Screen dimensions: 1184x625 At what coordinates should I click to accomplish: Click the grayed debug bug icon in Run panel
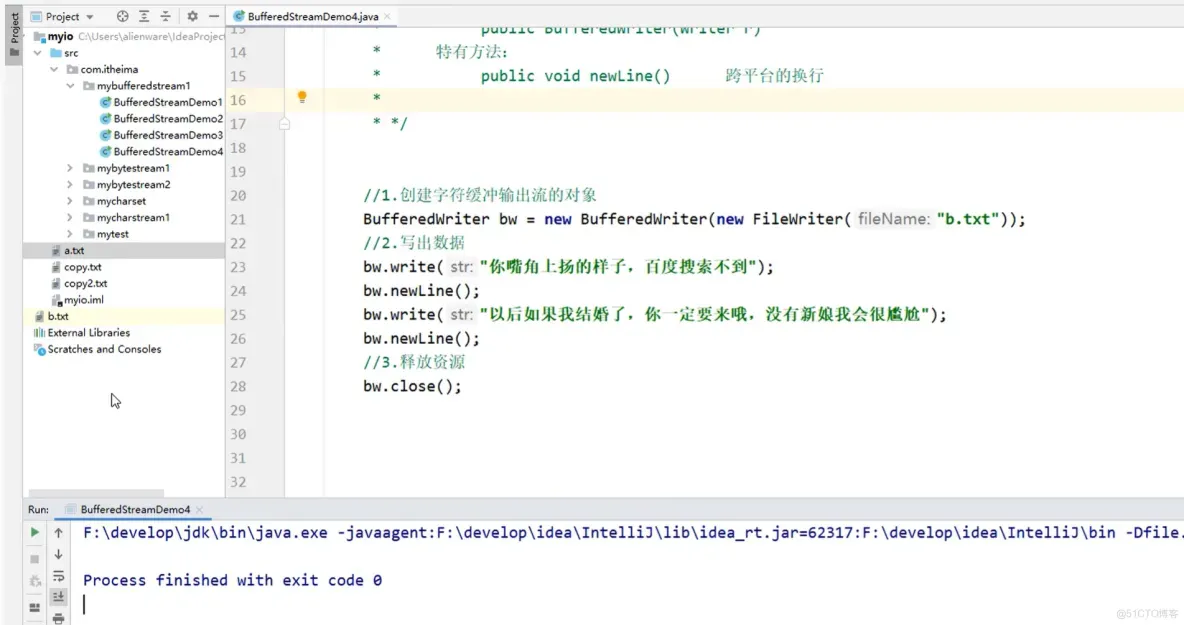pyautogui.click(x=35, y=581)
